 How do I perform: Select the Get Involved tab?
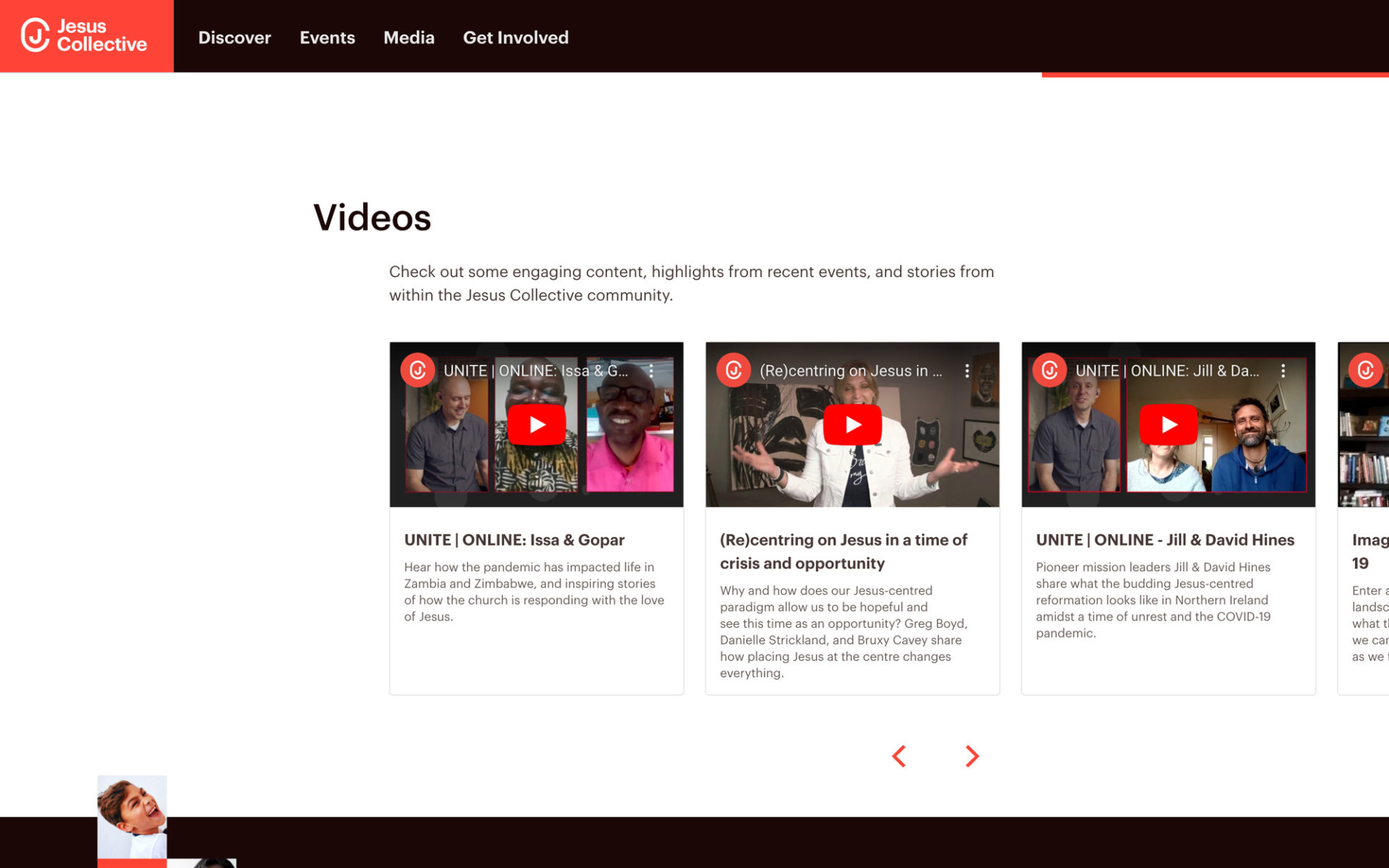click(515, 37)
